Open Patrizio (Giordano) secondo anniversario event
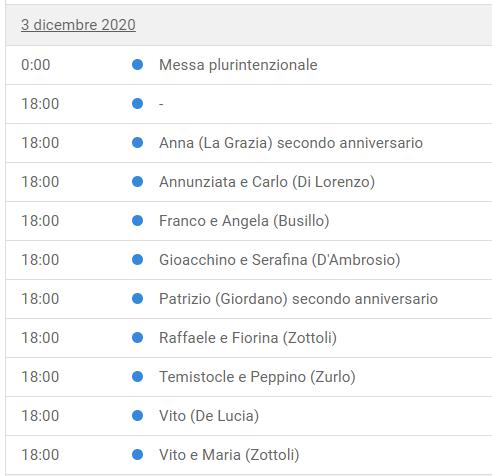This screenshot has width=492, height=476. pyautogui.click(x=298, y=299)
